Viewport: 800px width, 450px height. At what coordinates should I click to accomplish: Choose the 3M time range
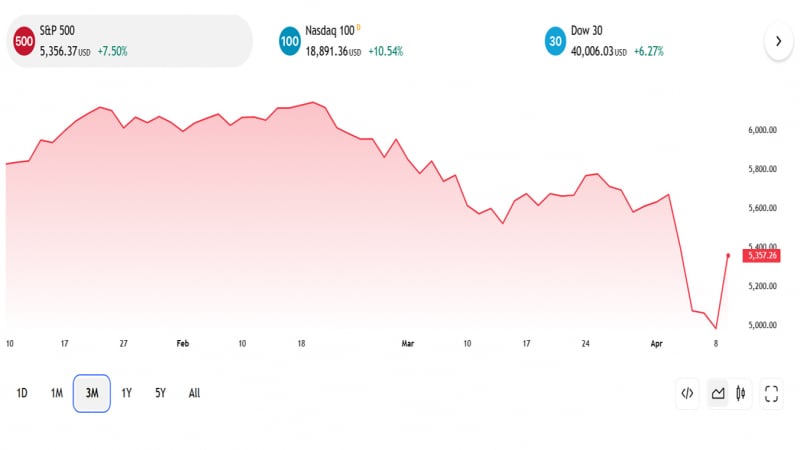tap(92, 393)
